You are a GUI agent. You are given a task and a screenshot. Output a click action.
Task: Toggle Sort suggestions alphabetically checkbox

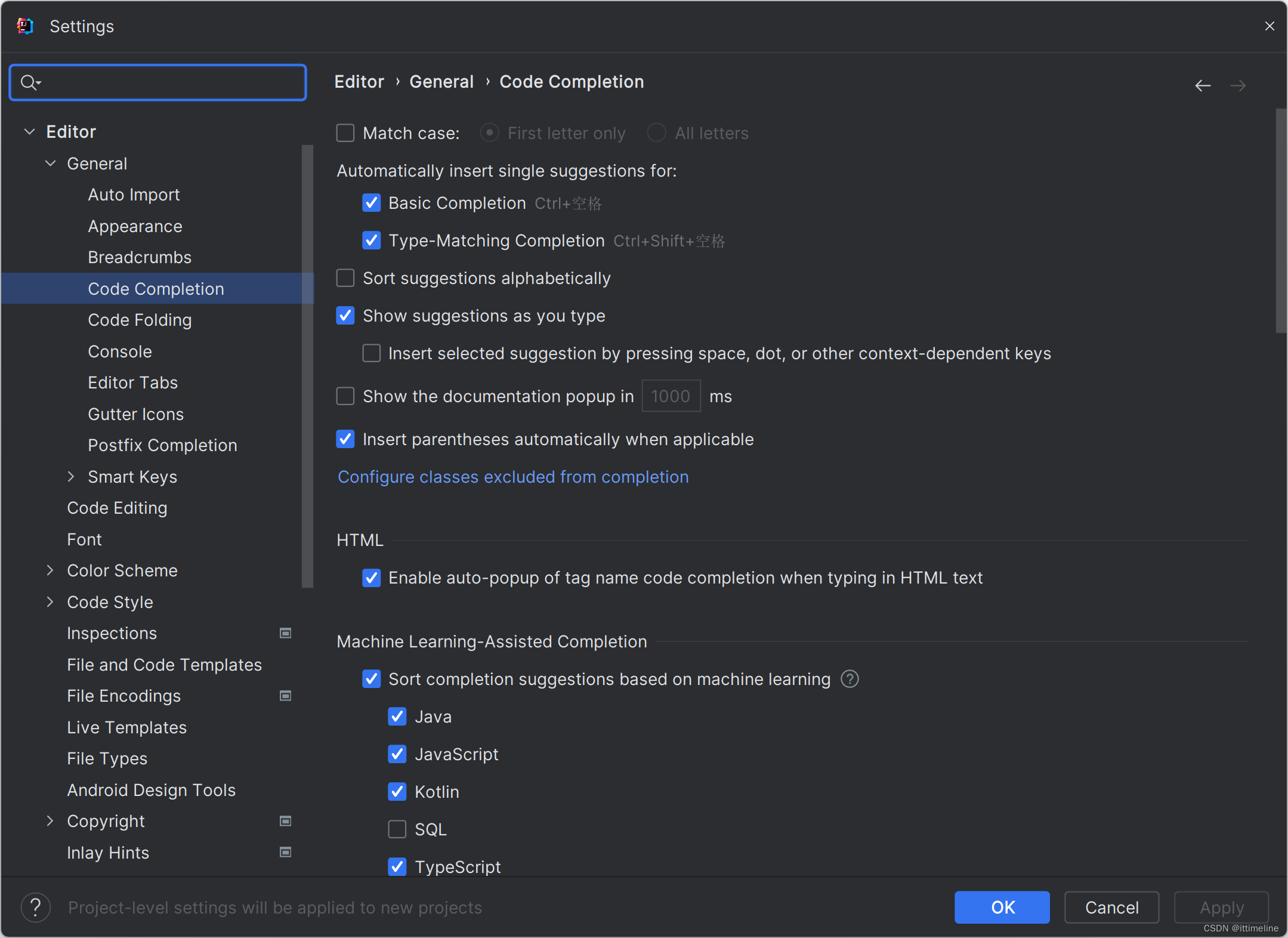346,278
